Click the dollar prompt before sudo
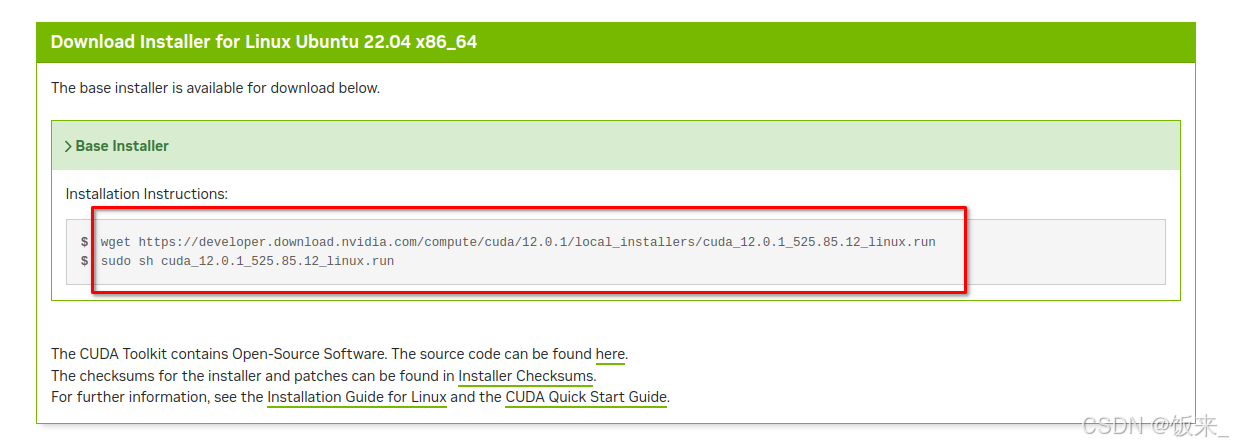The height and width of the screenshot is (445, 1233). (x=85, y=261)
